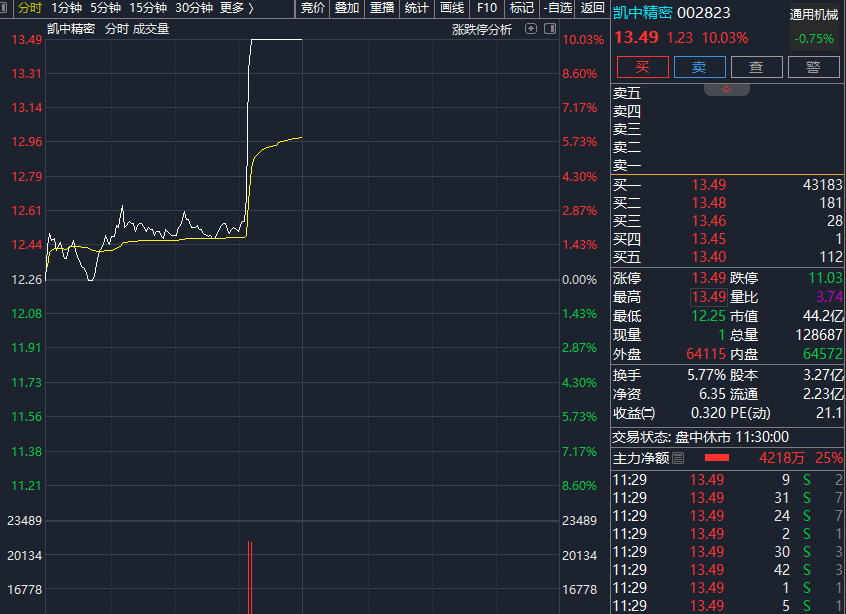The image size is (846, 614).
Task: Toggle the side panel layout icon
Action: pos(550,29)
